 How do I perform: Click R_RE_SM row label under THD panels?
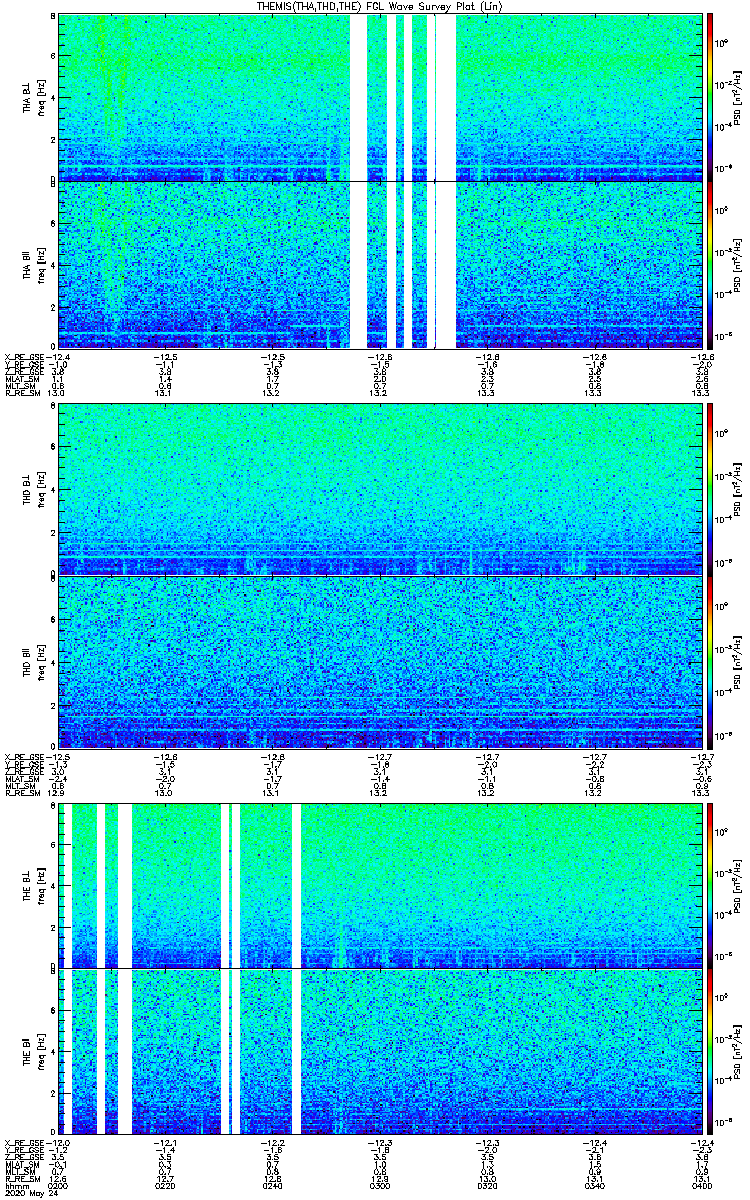coord(22,792)
